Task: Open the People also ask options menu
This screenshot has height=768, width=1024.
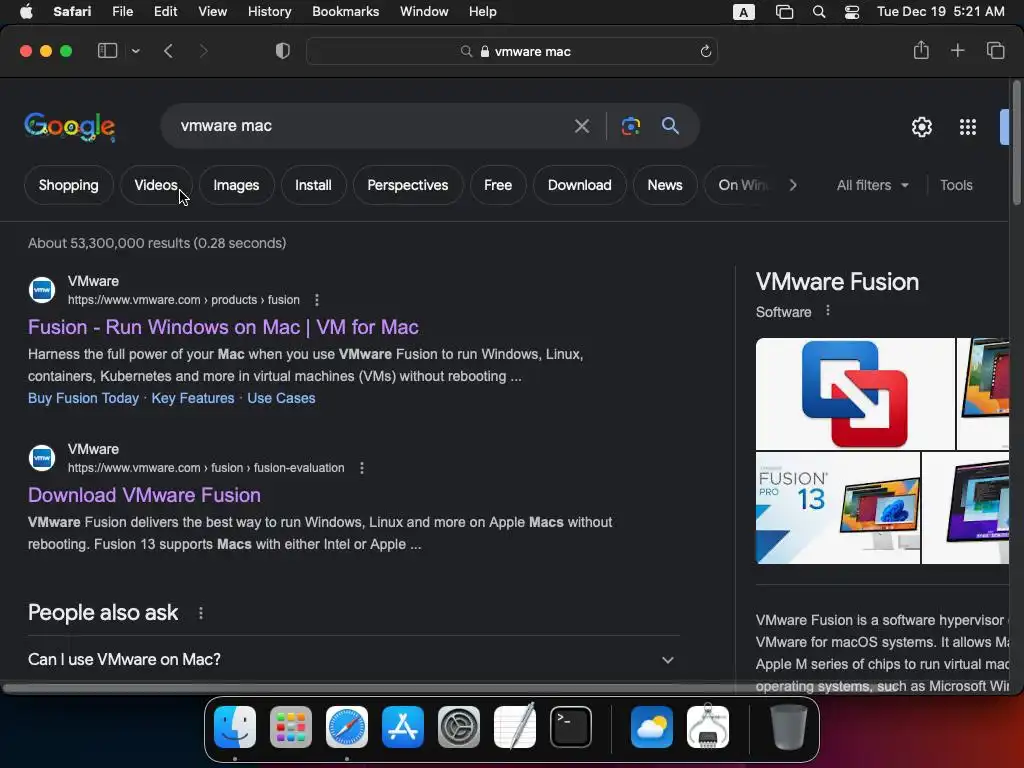Action: click(201, 613)
